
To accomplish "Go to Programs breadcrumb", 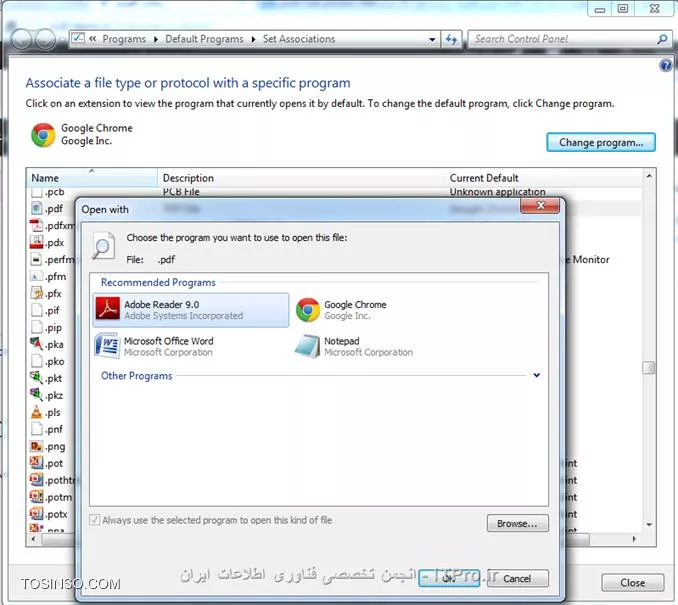I will pos(124,39).
